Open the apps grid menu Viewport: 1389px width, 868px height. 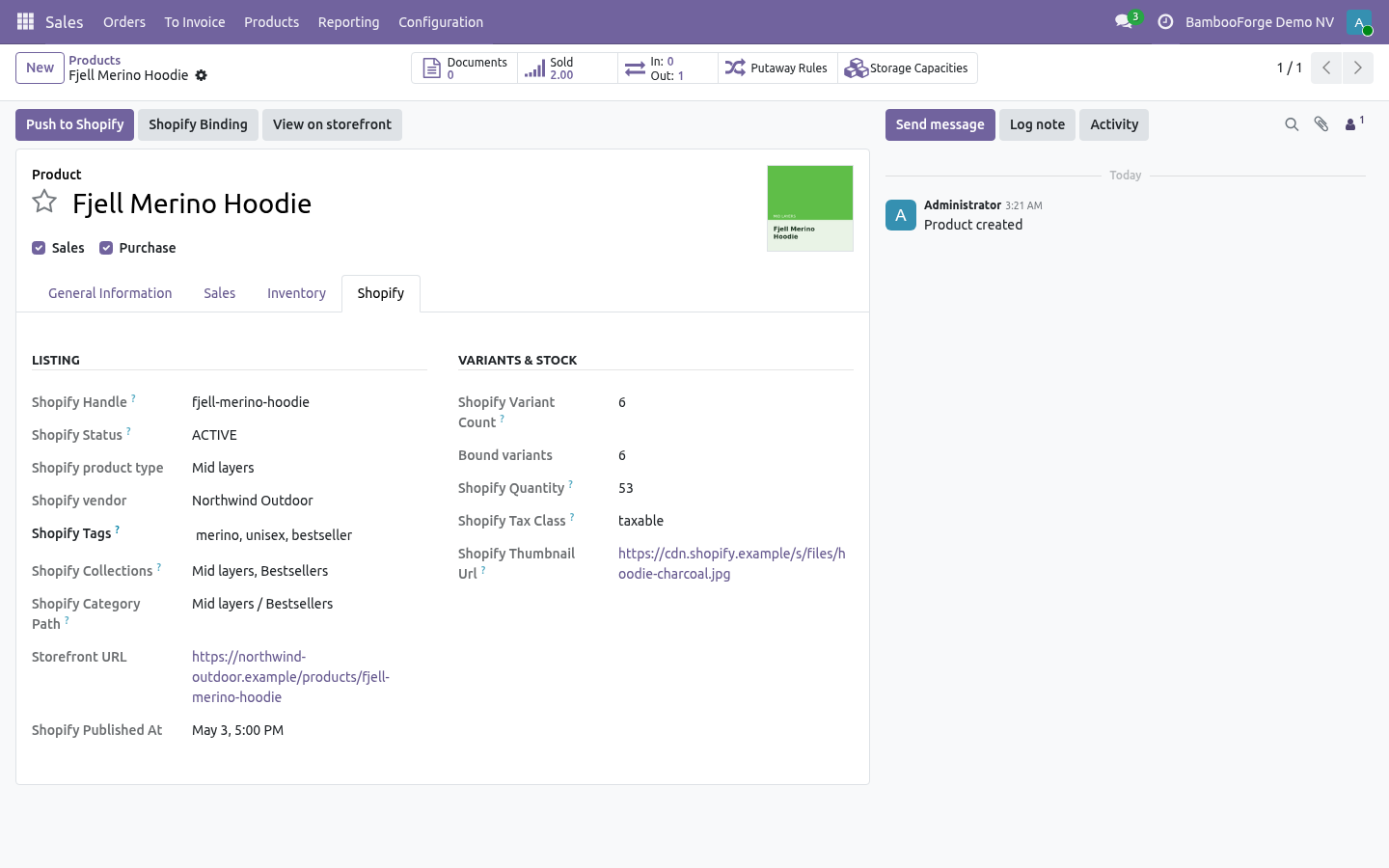pyautogui.click(x=26, y=21)
